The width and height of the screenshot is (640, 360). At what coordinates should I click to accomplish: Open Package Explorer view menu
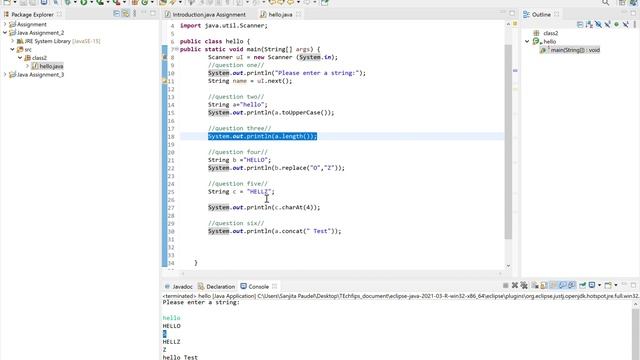coord(135,14)
